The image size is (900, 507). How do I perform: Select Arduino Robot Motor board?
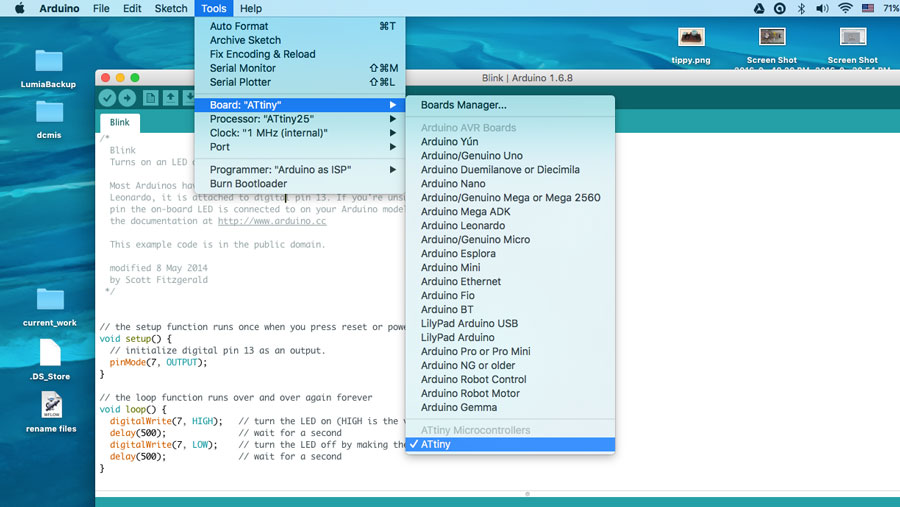click(510, 393)
